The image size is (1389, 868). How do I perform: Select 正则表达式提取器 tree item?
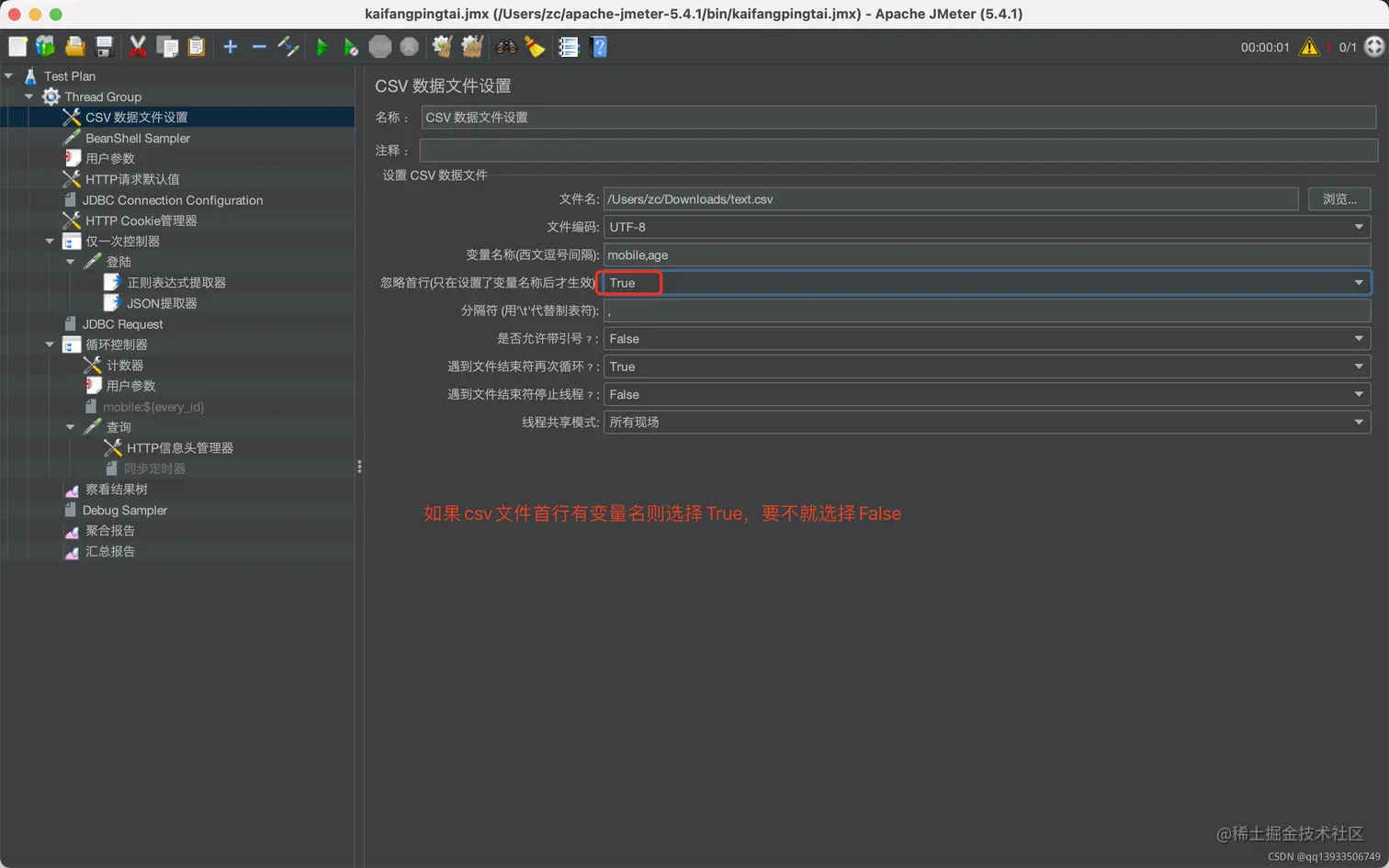[175, 283]
